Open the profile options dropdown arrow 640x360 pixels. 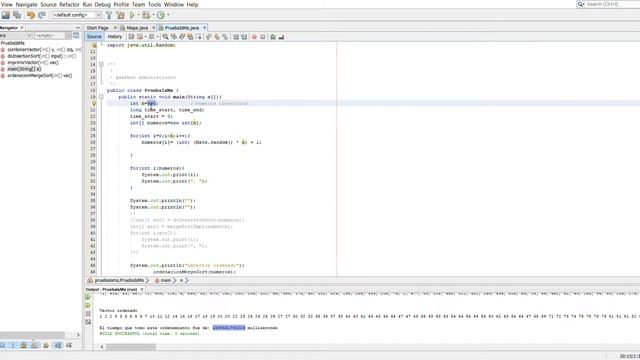point(168,15)
